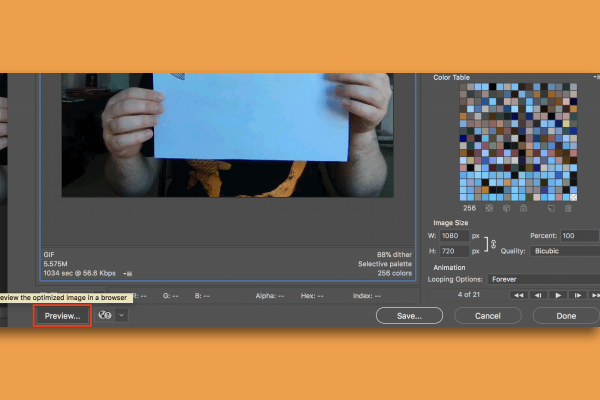This screenshot has width=600, height=400.
Task: Click the Save... button
Action: point(409,316)
